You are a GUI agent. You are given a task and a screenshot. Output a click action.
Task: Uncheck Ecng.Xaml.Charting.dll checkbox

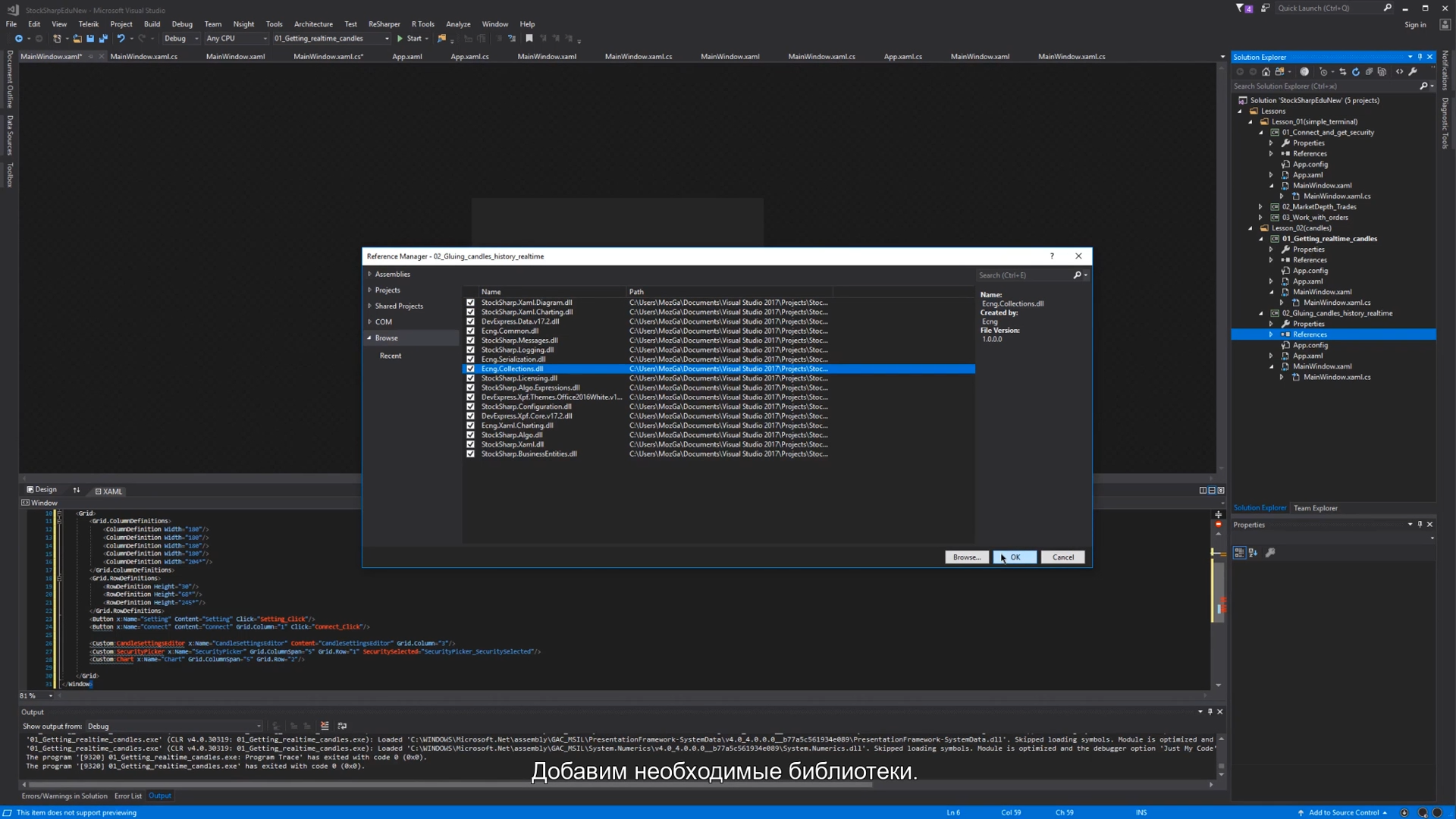click(x=470, y=426)
